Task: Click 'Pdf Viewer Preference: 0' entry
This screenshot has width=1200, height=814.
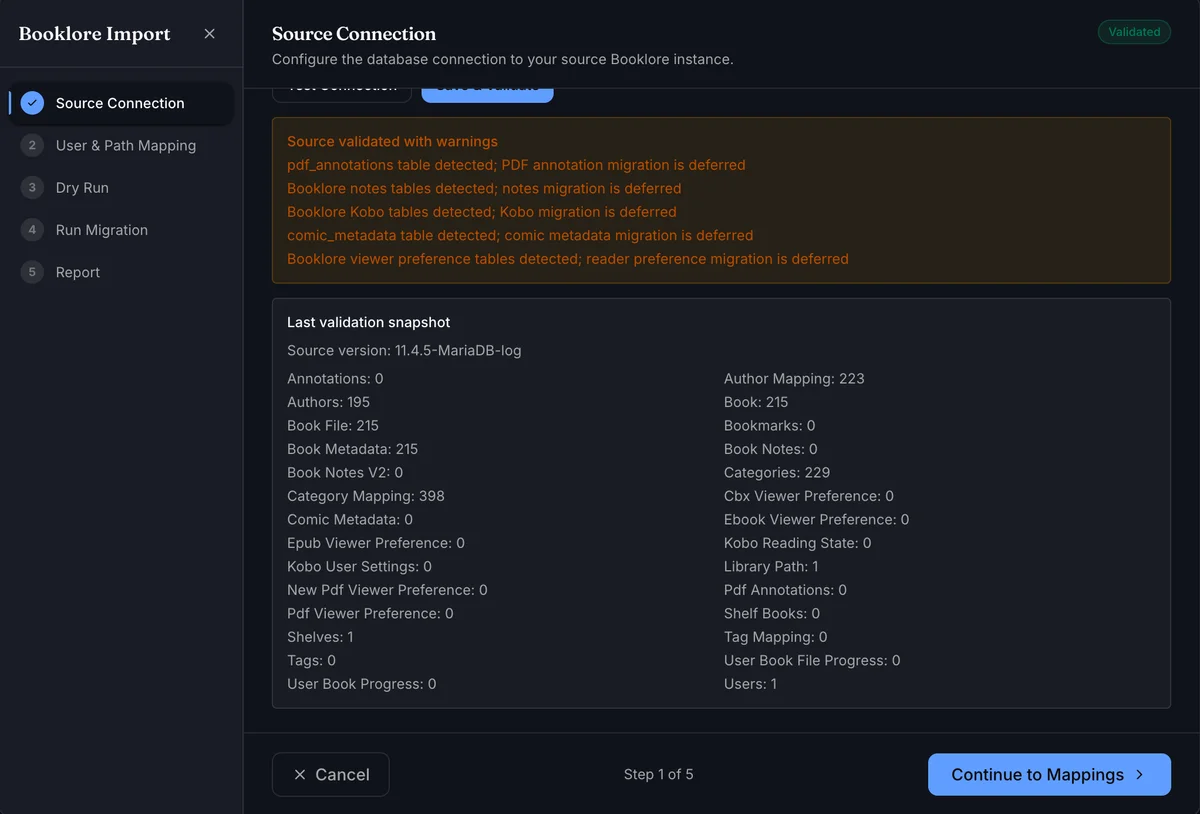Action: click(x=370, y=614)
